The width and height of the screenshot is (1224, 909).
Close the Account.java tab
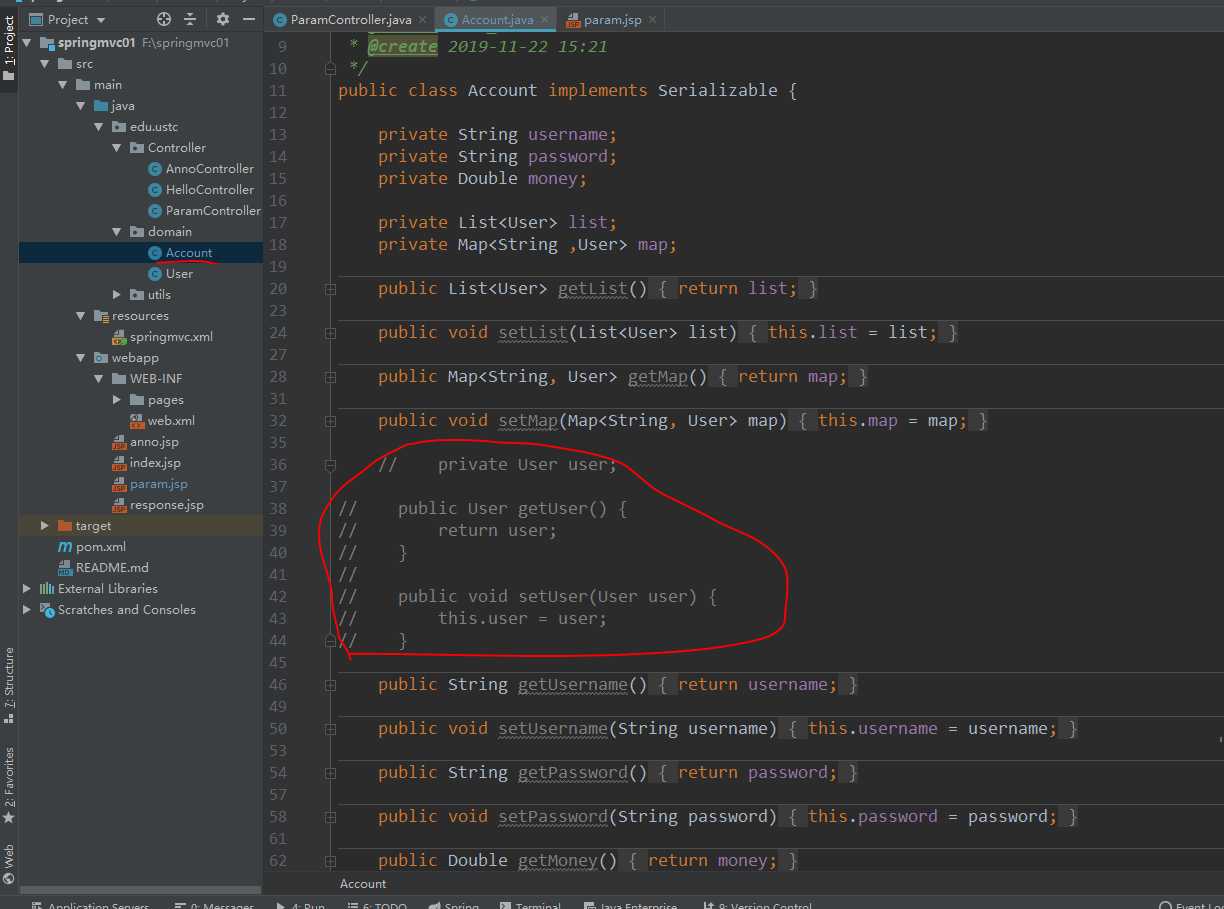[545, 20]
